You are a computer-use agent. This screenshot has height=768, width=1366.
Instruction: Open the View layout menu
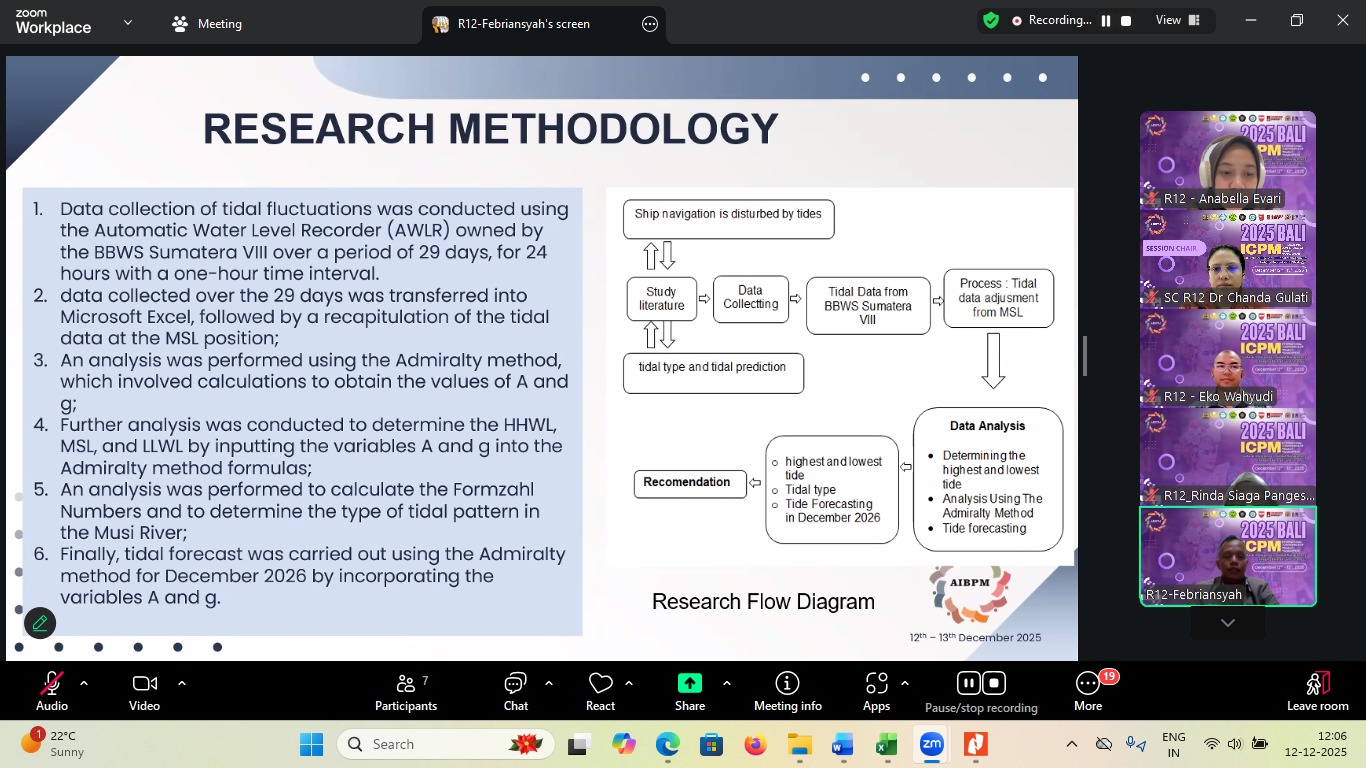[1178, 20]
